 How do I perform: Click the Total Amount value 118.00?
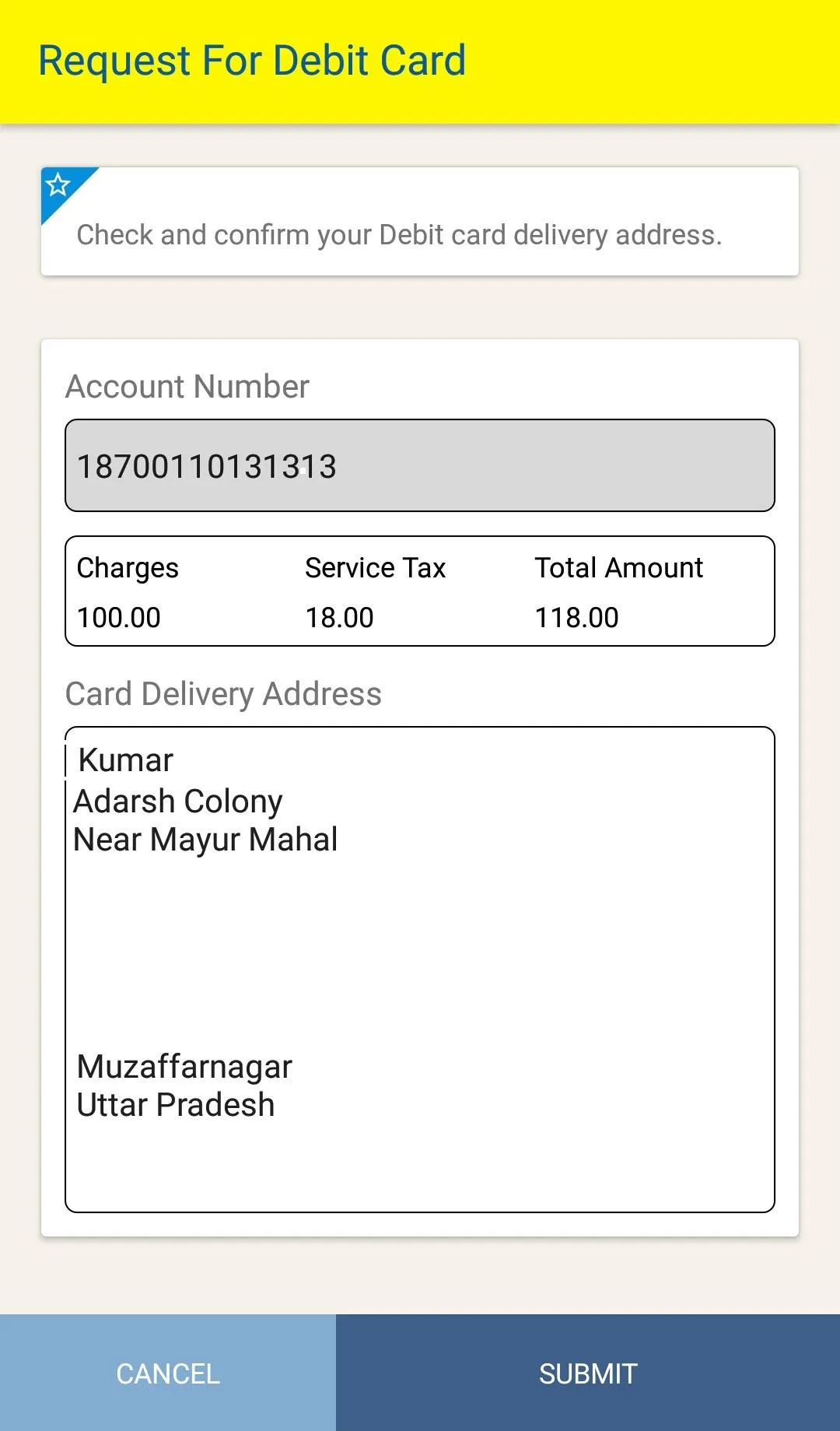coord(576,618)
